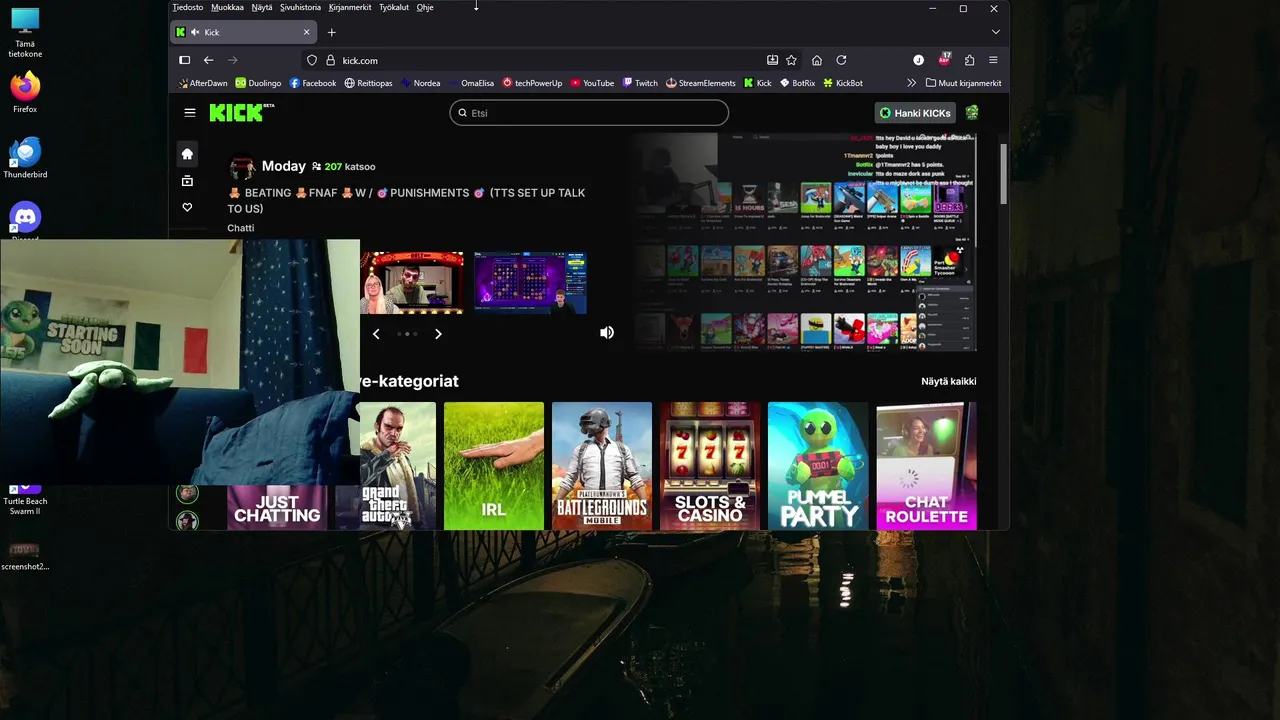Open the IRL category card
This screenshot has width=1280, height=720.
pos(494,466)
